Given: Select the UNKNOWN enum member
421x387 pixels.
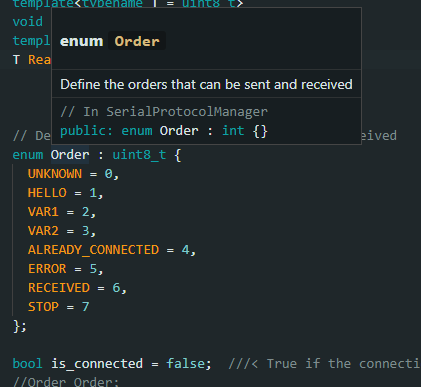Looking at the screenshot, I should point(55,174).
